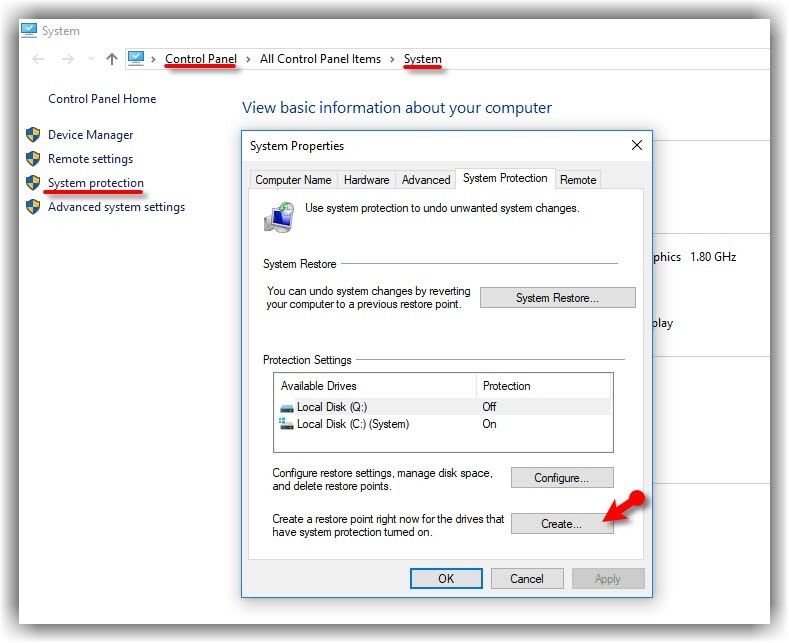789x643 pixels.
Task: Click Cancel in System Properties
Action: pyautogui.click(x=527, y=579)
